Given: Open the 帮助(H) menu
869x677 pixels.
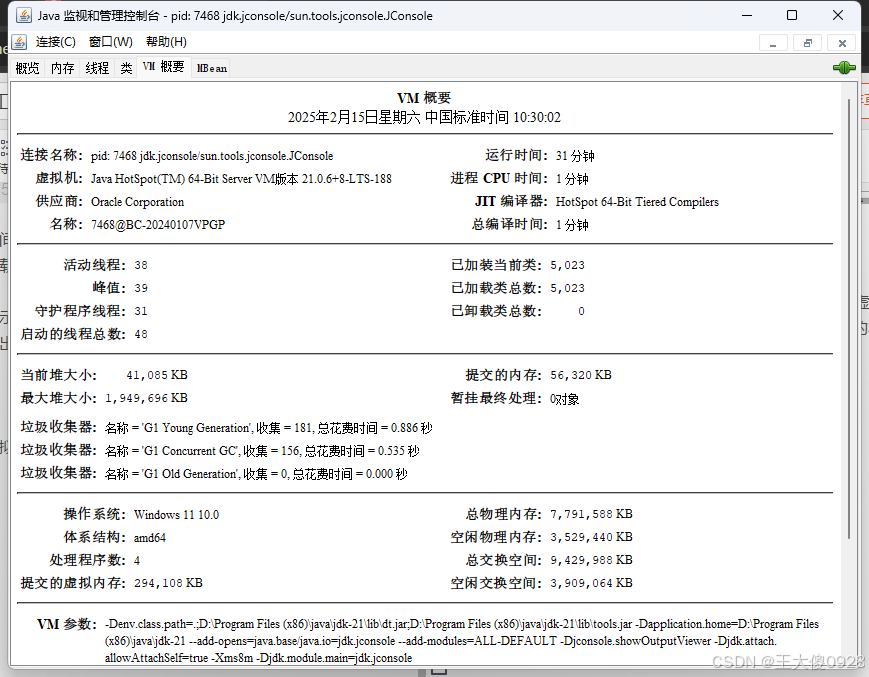Looking at the screenshot, I should 165,41.
